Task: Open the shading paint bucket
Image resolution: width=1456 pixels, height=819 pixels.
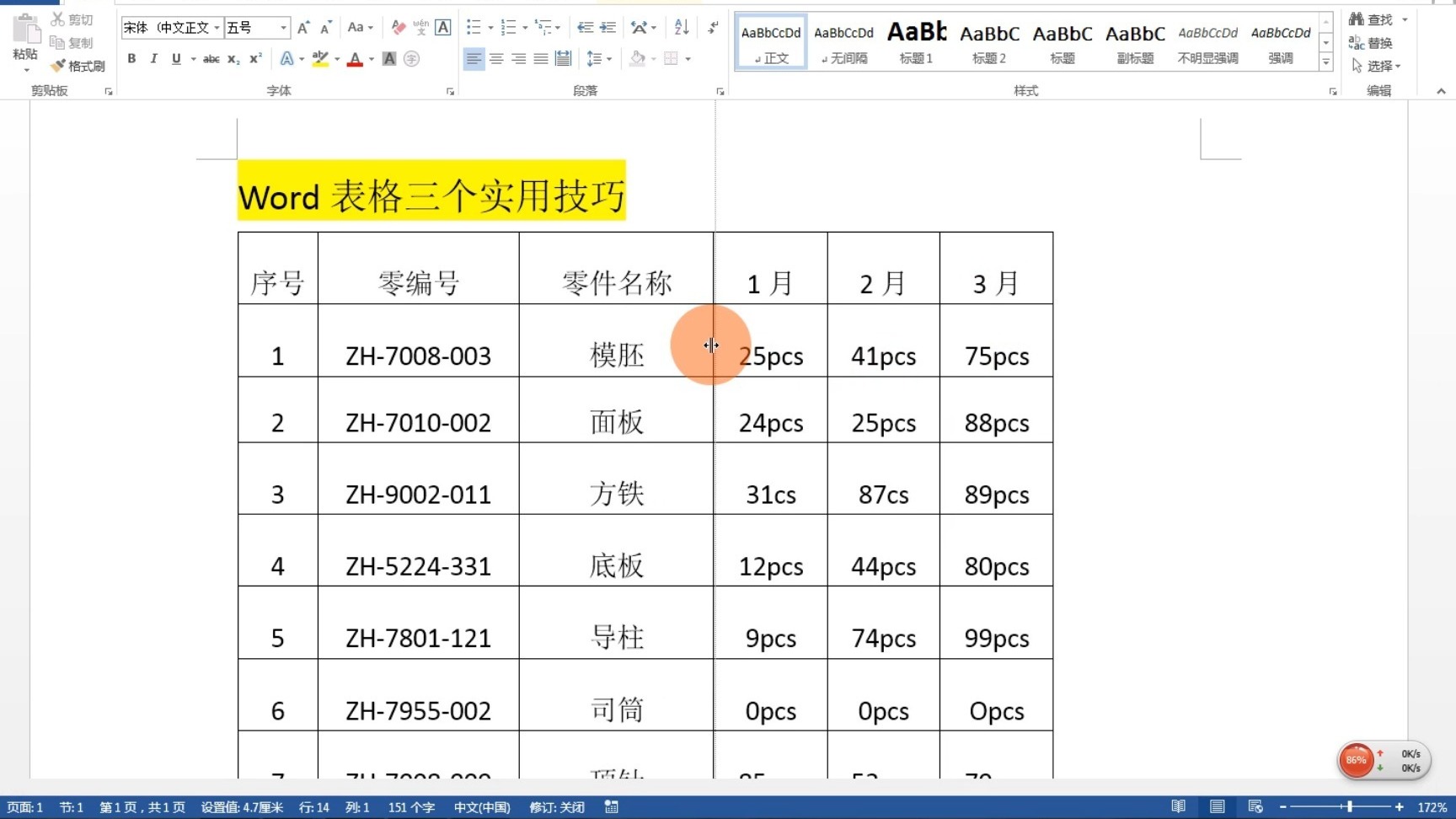Action: click(x=637, y=58)
